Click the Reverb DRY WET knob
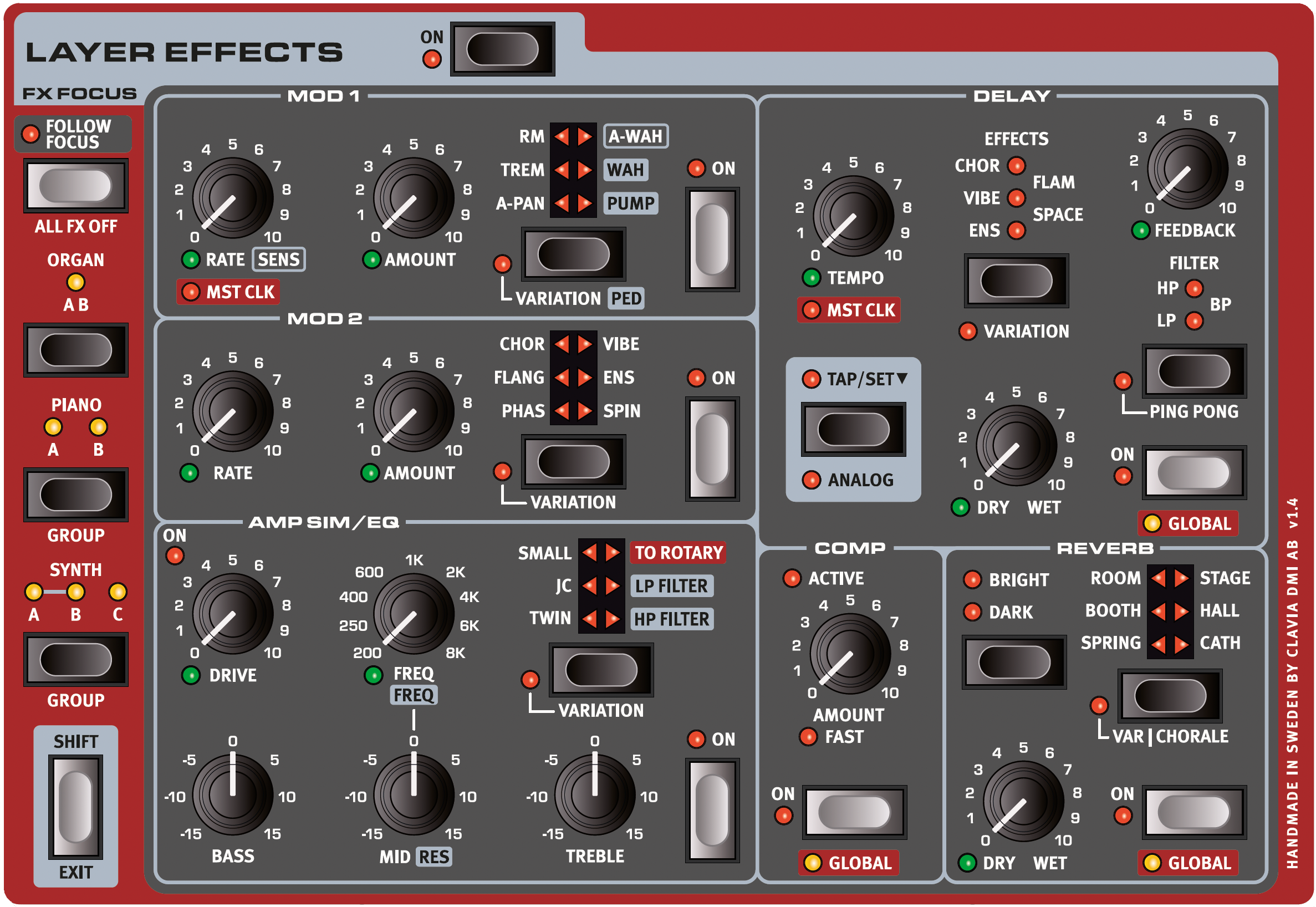Image resolution: width=1316 pixels, height=907 pixels. [x=1023, y=801]
